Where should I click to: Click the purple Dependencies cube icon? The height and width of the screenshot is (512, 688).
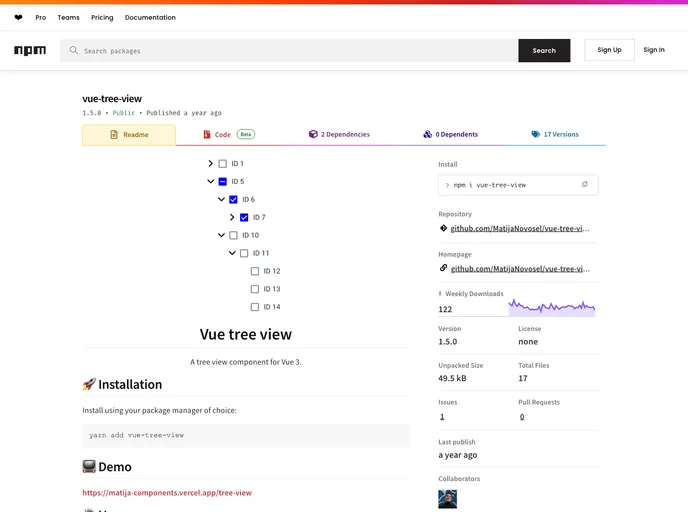pyautogui.click(x=313, y=134)
